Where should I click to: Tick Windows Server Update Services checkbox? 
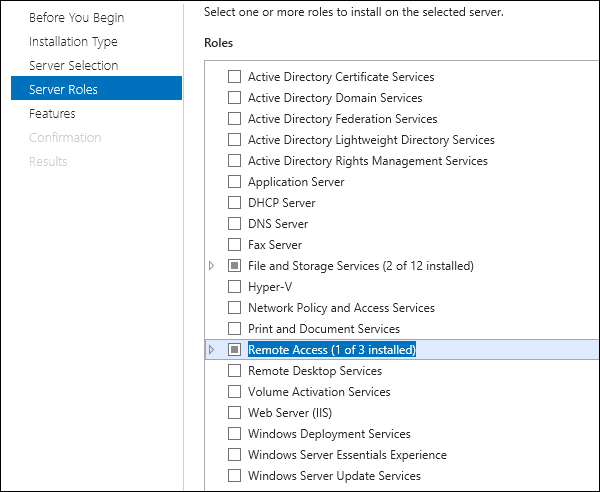coord(235,476)
